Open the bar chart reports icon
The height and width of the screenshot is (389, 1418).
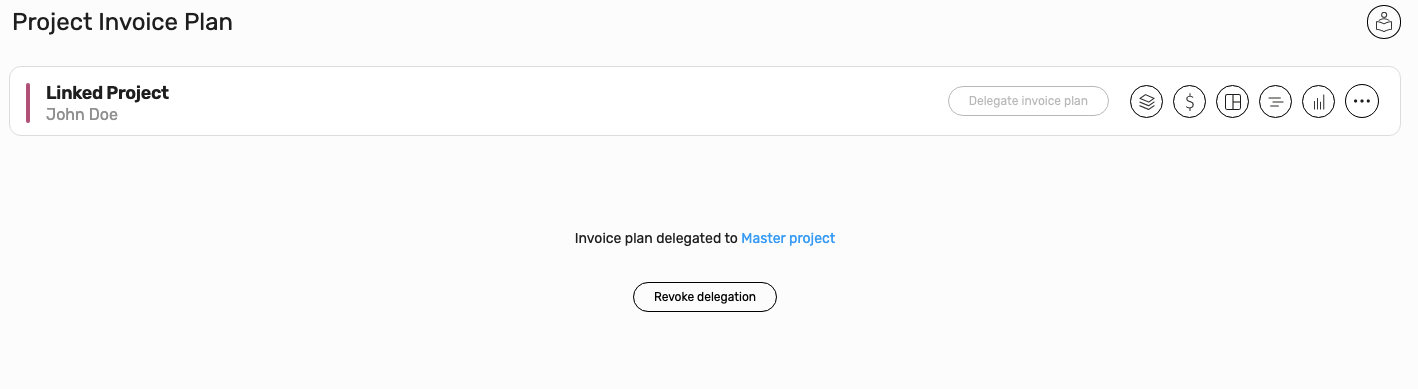(1319, 101)
